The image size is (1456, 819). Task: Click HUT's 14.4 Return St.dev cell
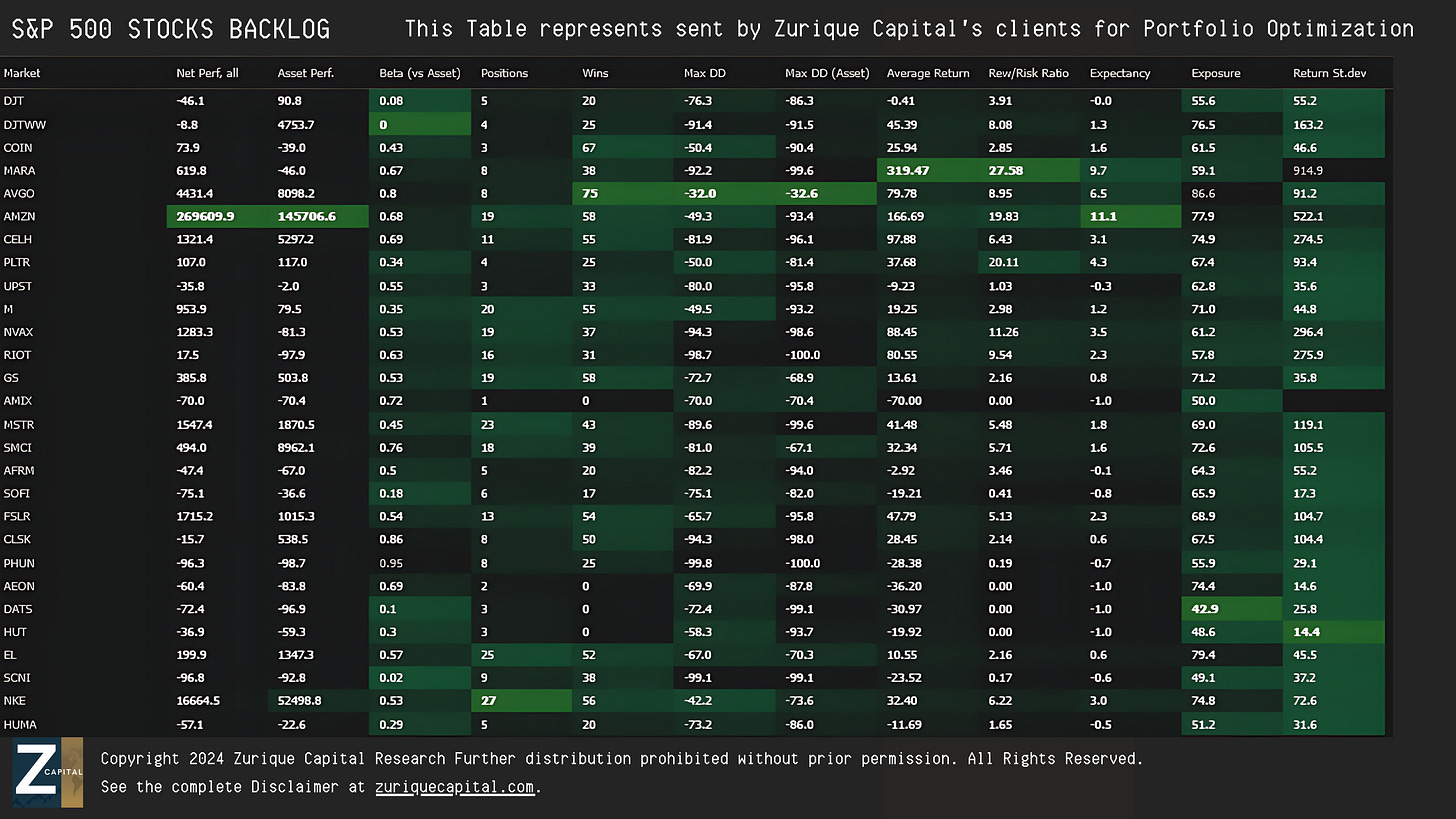point(1334,632)
